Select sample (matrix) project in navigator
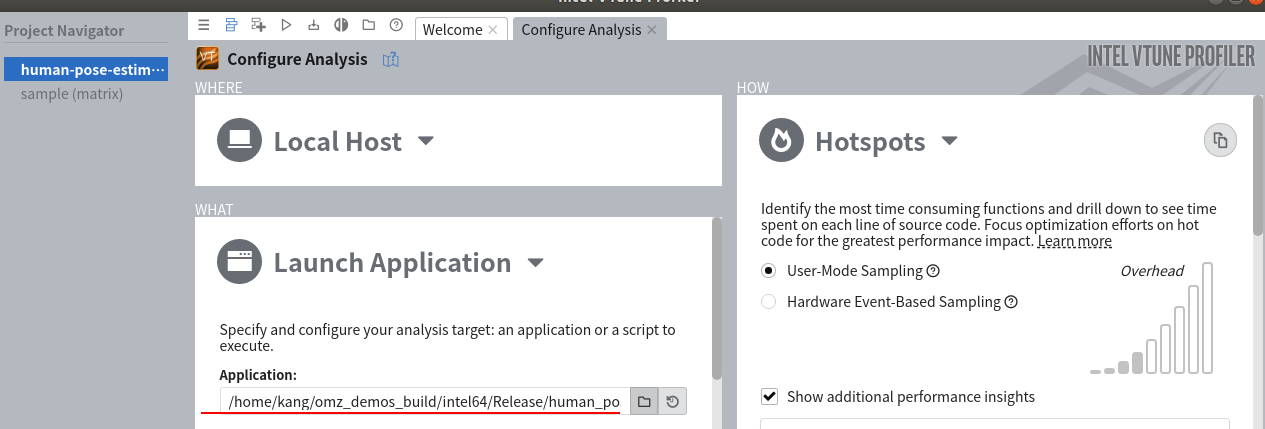Image resolution: width=1265 pixels, height=429 pixels. click(x=72, y=94)
